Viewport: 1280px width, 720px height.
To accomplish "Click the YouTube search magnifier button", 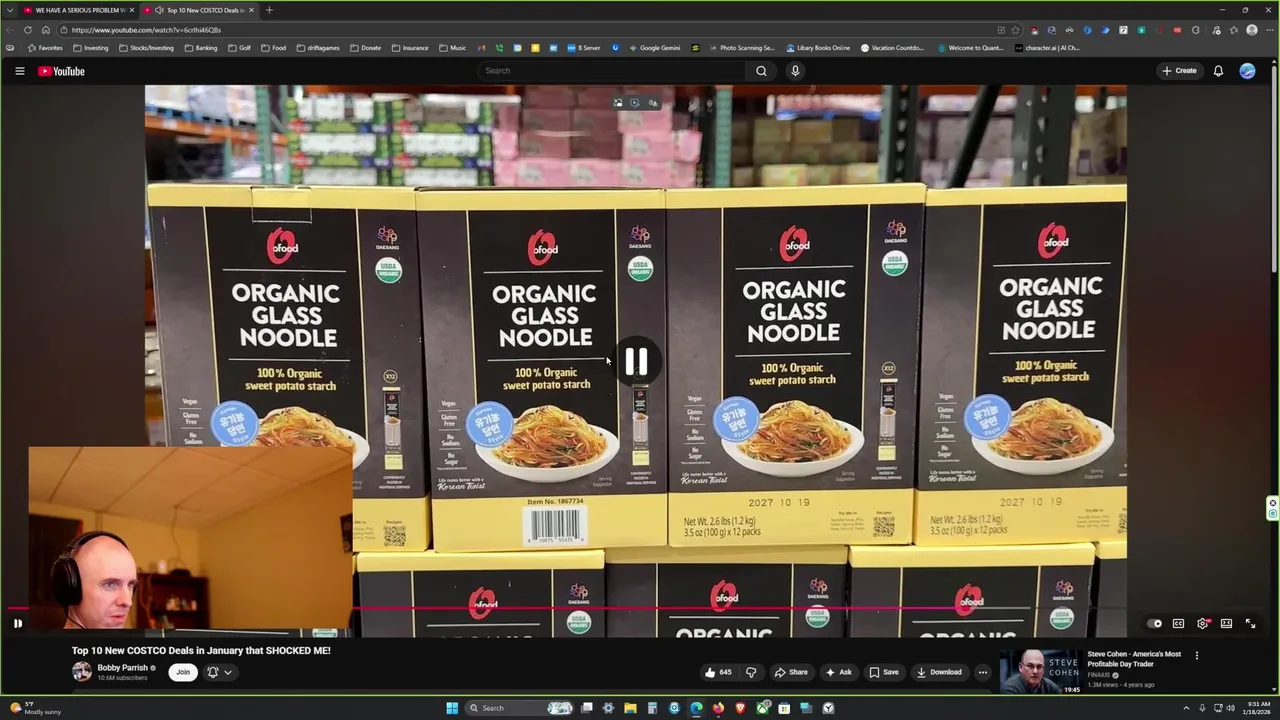I will pos(761,71).
